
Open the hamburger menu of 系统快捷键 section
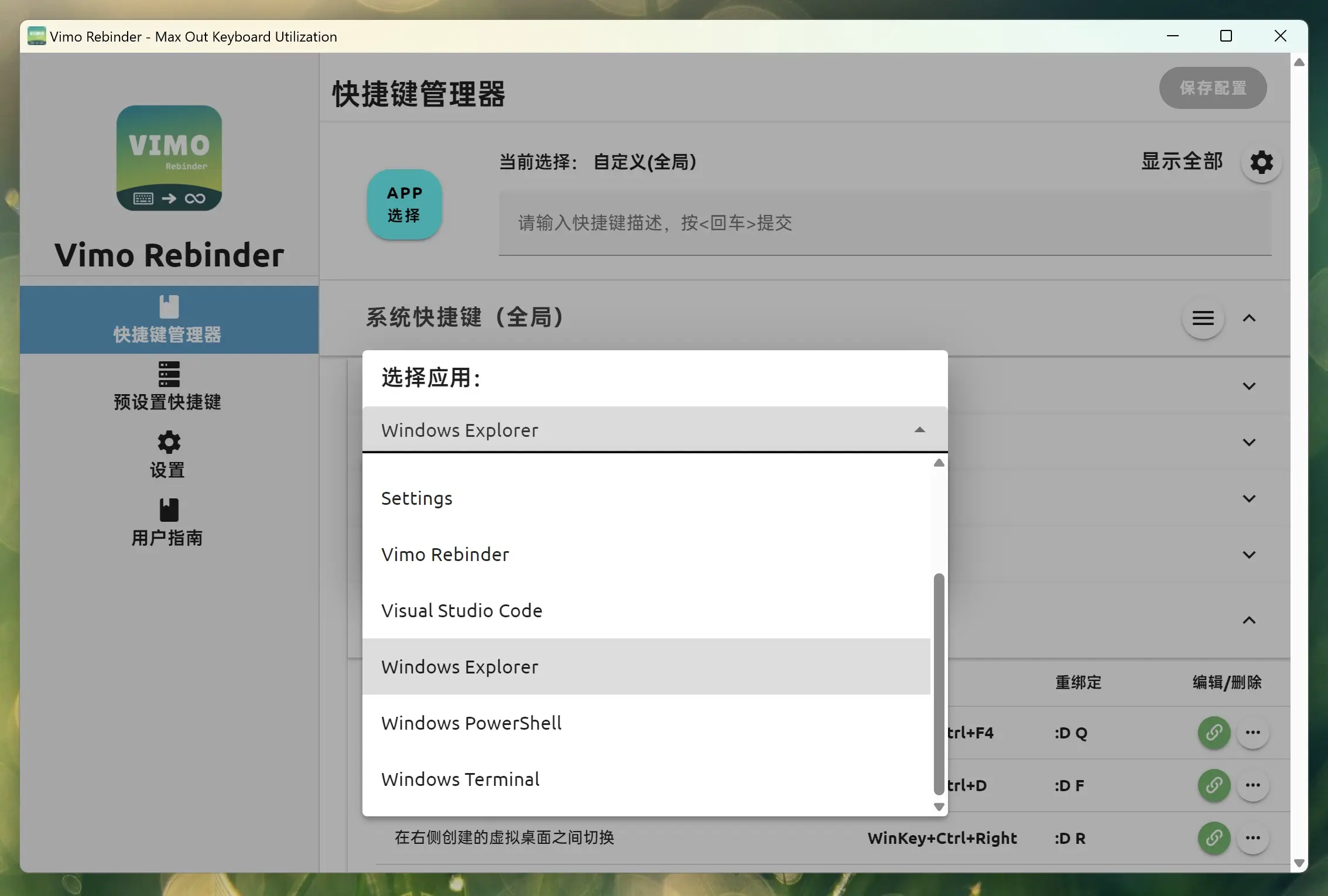[1203, 319]
